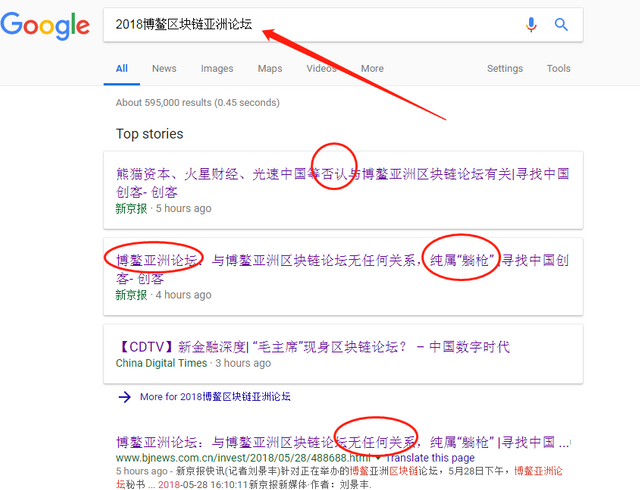
Task: Expand the More search categories menu
Action: point(372,69)
